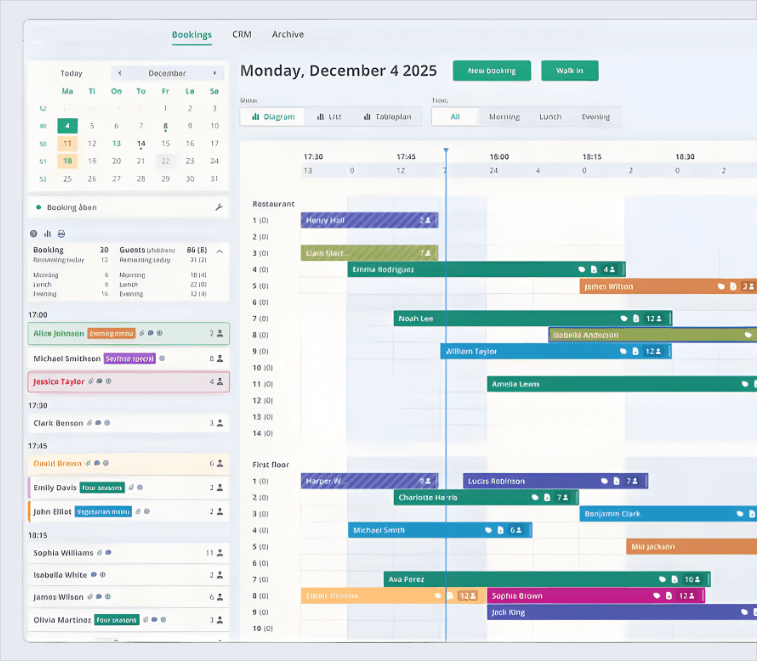Click the note icon on Emma Rodriguez's booking bar
The width and height of the screenshot is (757, 661).
593,269
